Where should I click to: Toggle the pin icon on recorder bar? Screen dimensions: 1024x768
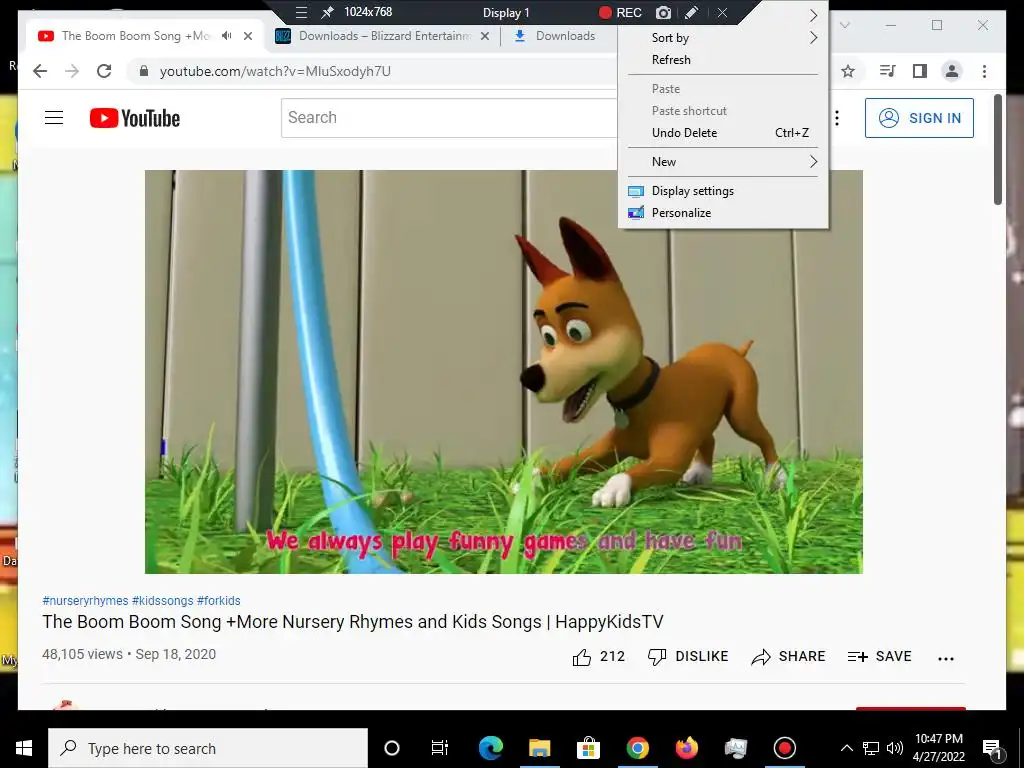click(327, 12)
